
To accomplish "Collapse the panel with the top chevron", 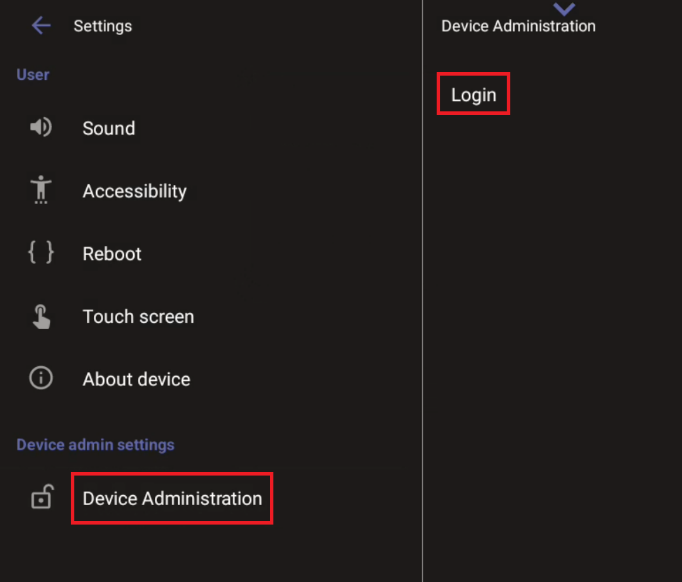I will (x=564, y=9).
